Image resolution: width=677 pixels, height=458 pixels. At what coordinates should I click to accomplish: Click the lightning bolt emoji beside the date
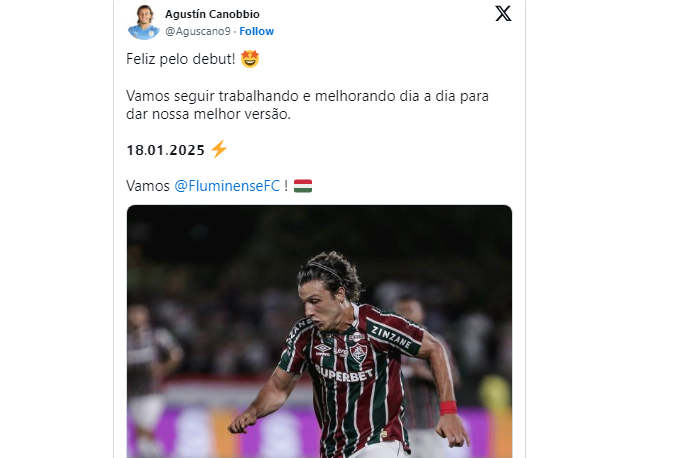tap(219, 149)
